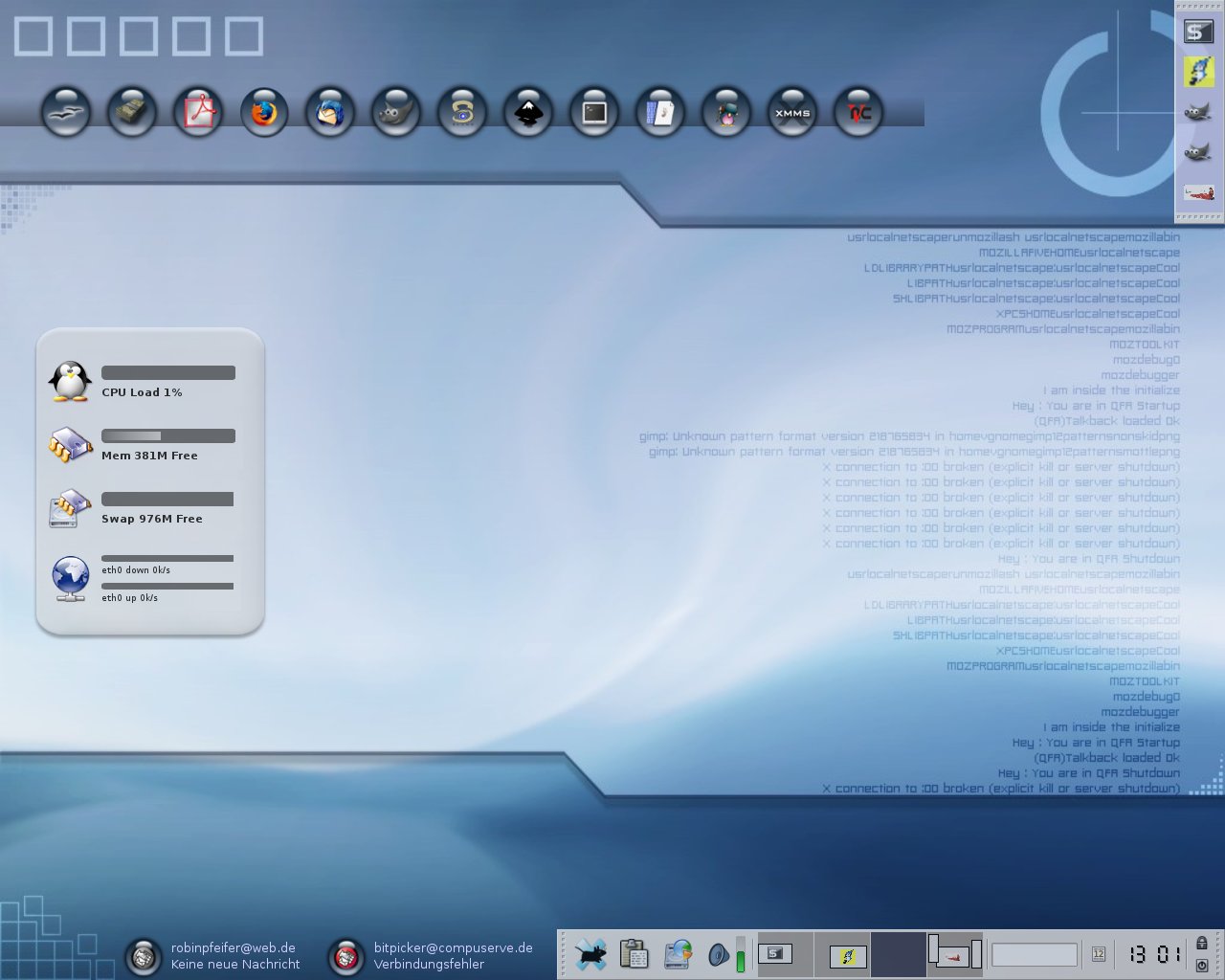Click the Xfce mouse menu icon
Screen dimensions: 1225x980
[590, 954]
